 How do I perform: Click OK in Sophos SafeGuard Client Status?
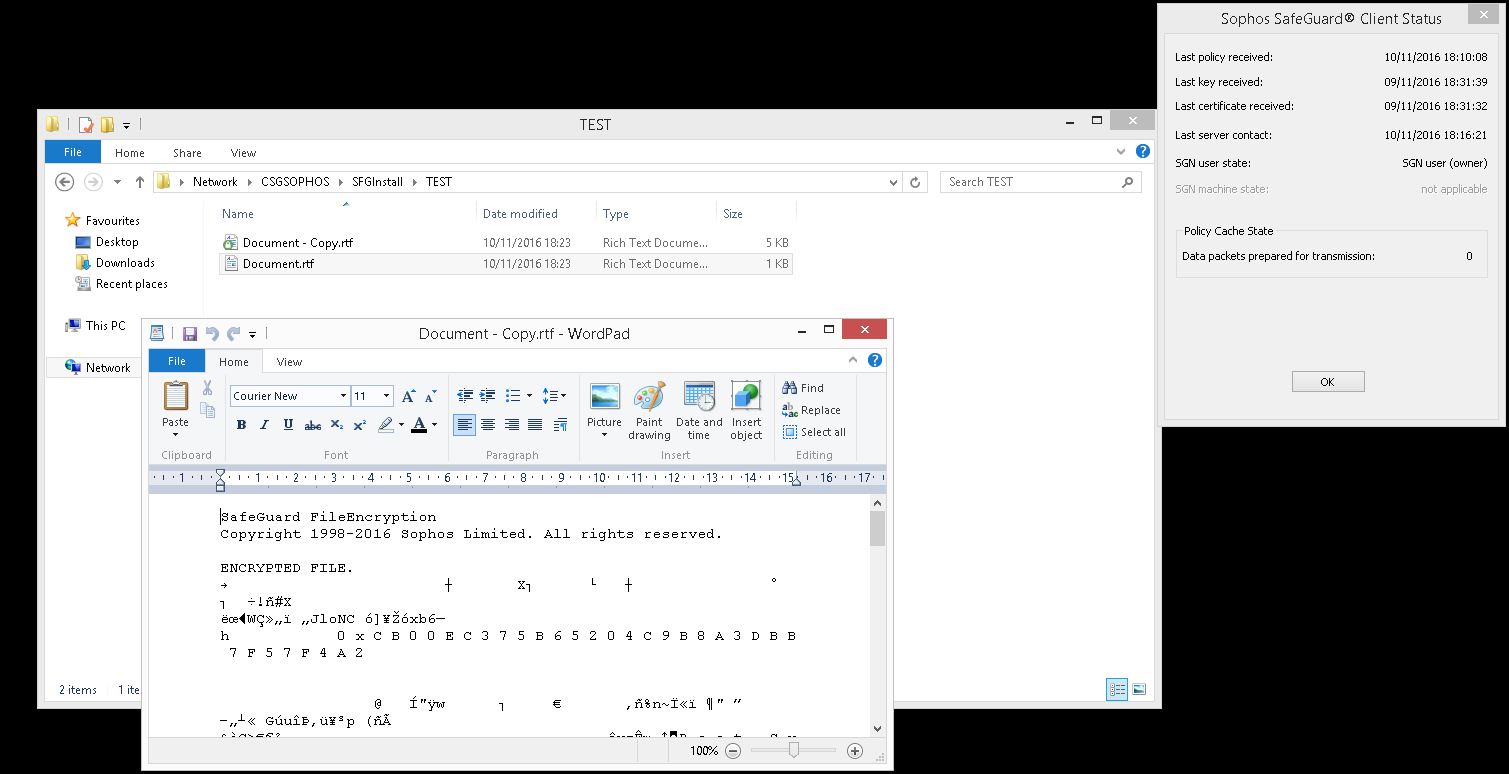[x=1327, y=382]
